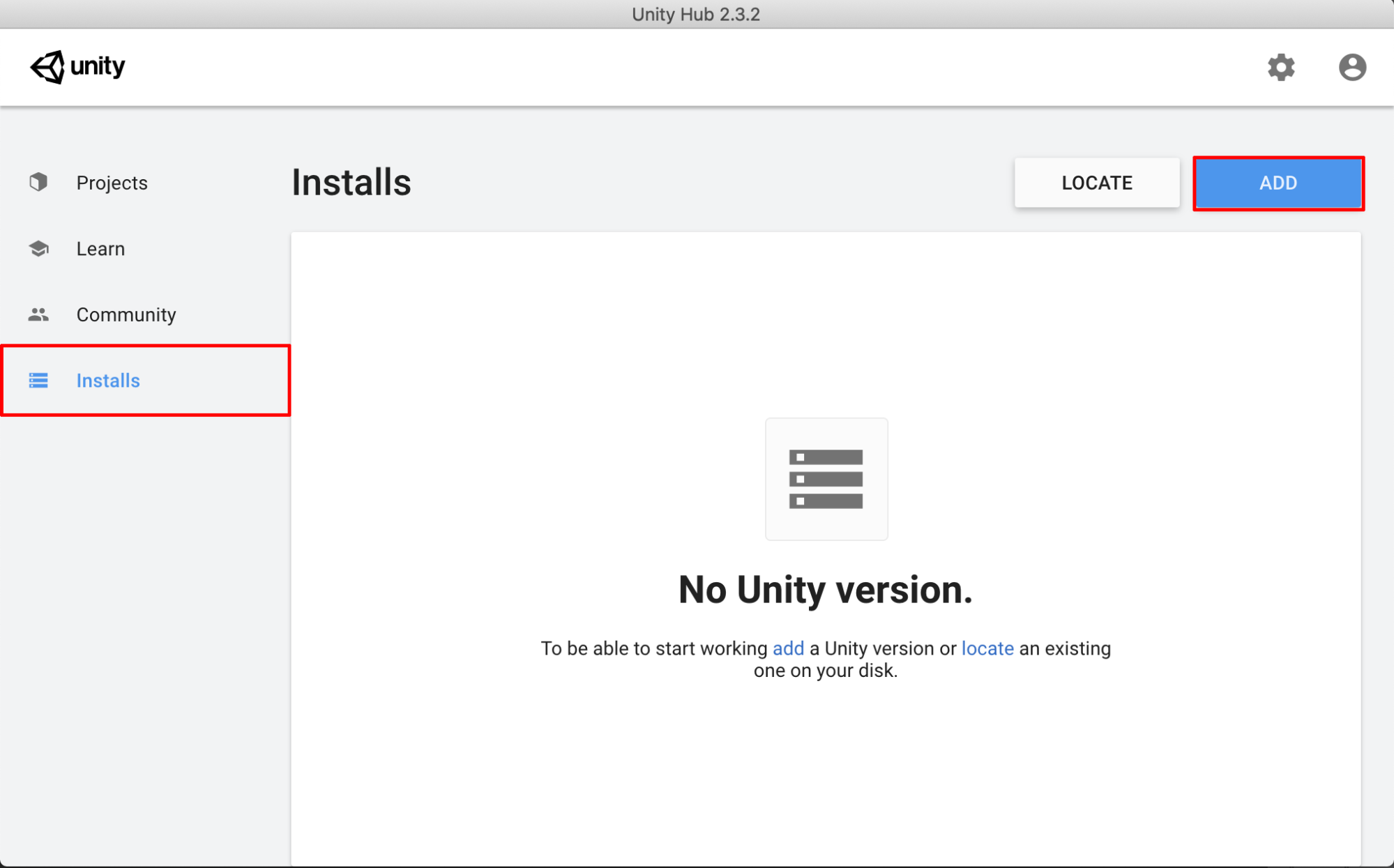Open settings via the gear icon
Viewport: 1394px width, 868px height.
pyautogui.click(x=1280, y=68)
